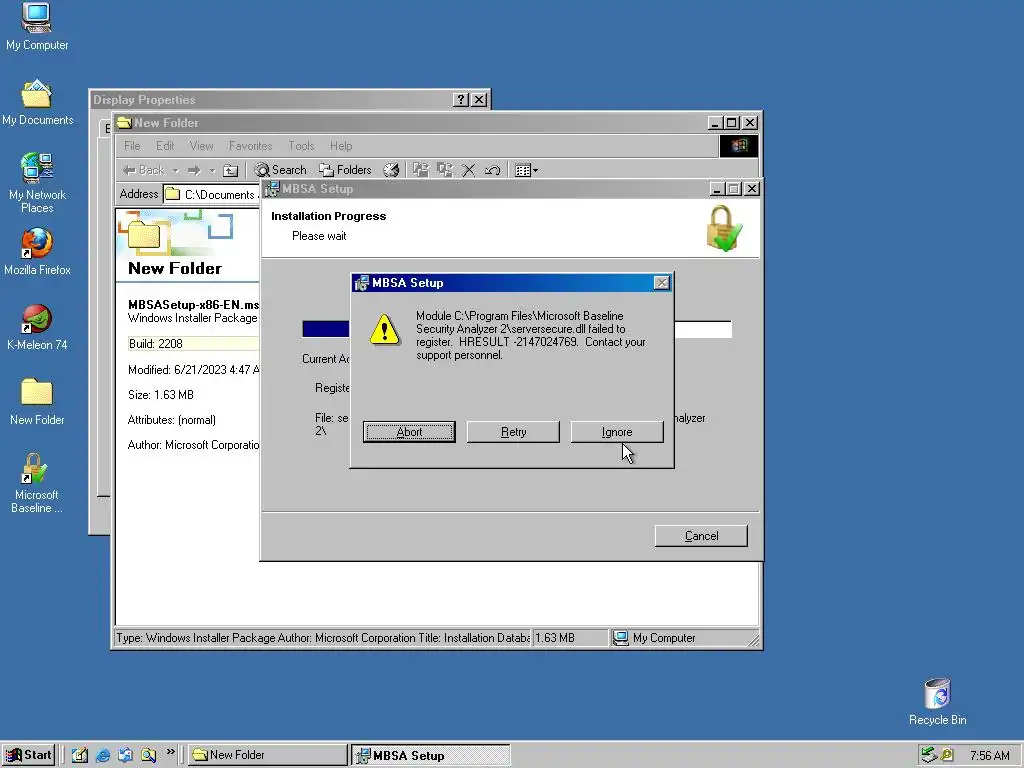The image size is (1024, 768).
Task: Click the Outlook Express quick launch icon
Action: (x=125, y=755)
